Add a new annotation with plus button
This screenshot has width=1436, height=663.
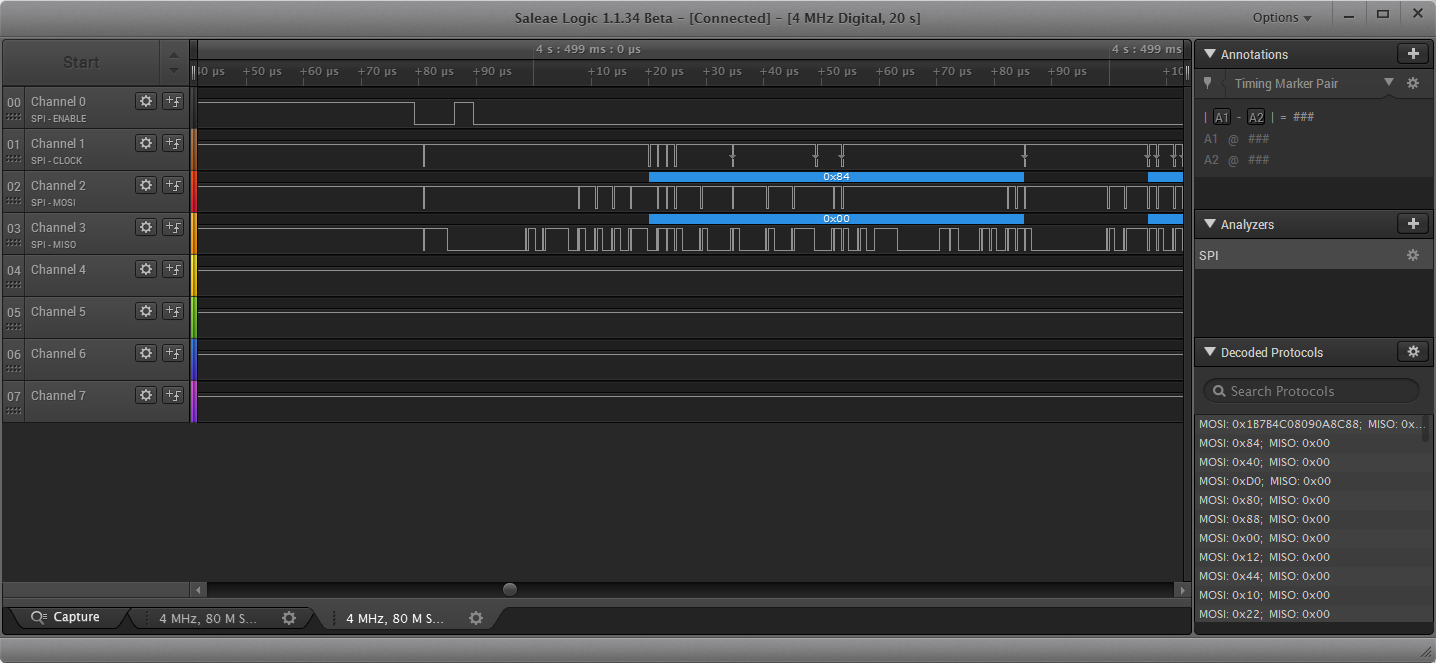[1413, 54]
